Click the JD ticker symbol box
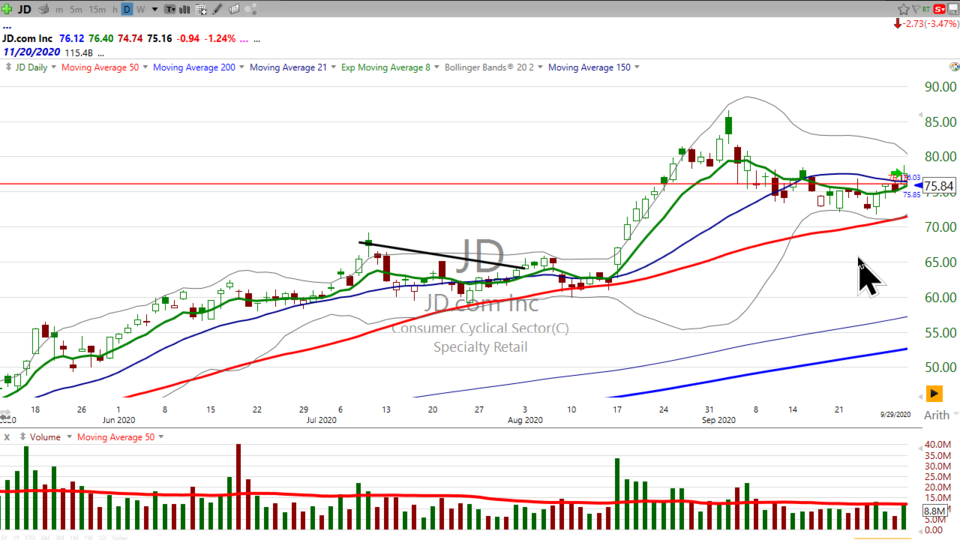960x540 pixels. pyautogui.click(x=24, y=9)
